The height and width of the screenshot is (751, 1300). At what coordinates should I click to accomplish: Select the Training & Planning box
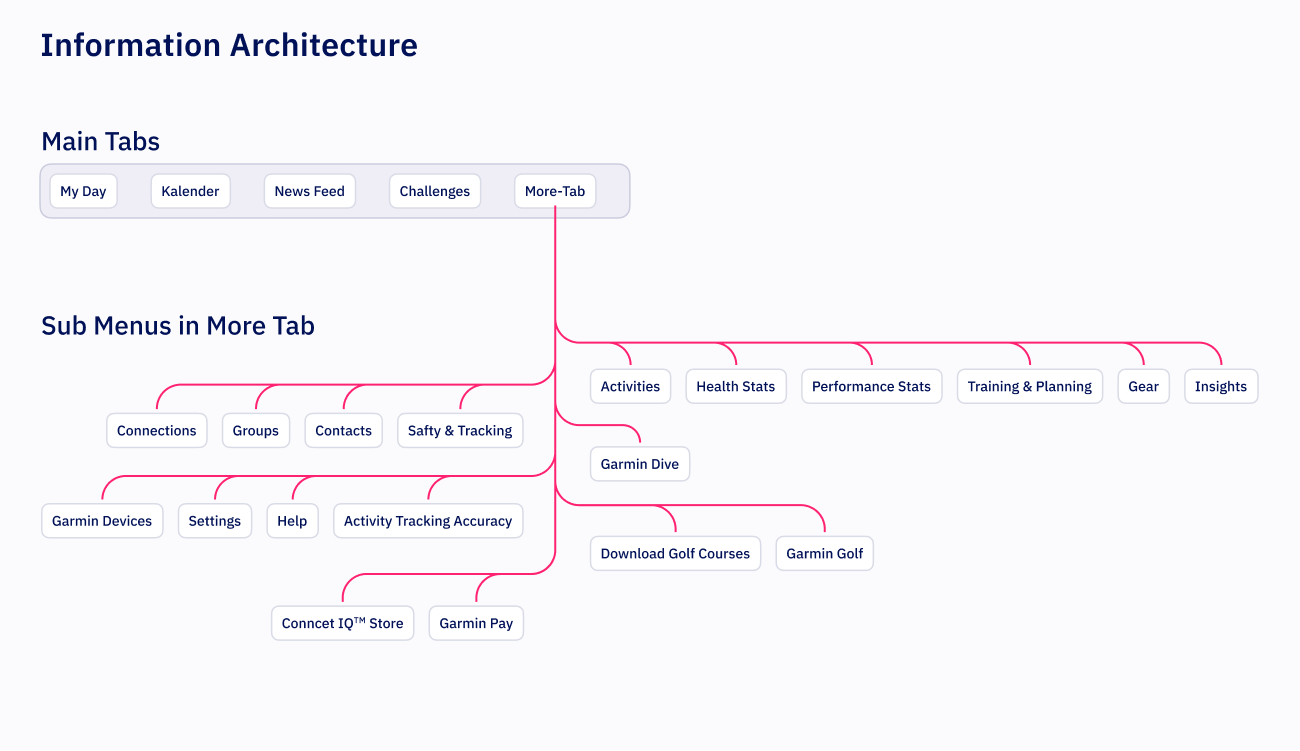[1029, 387]
